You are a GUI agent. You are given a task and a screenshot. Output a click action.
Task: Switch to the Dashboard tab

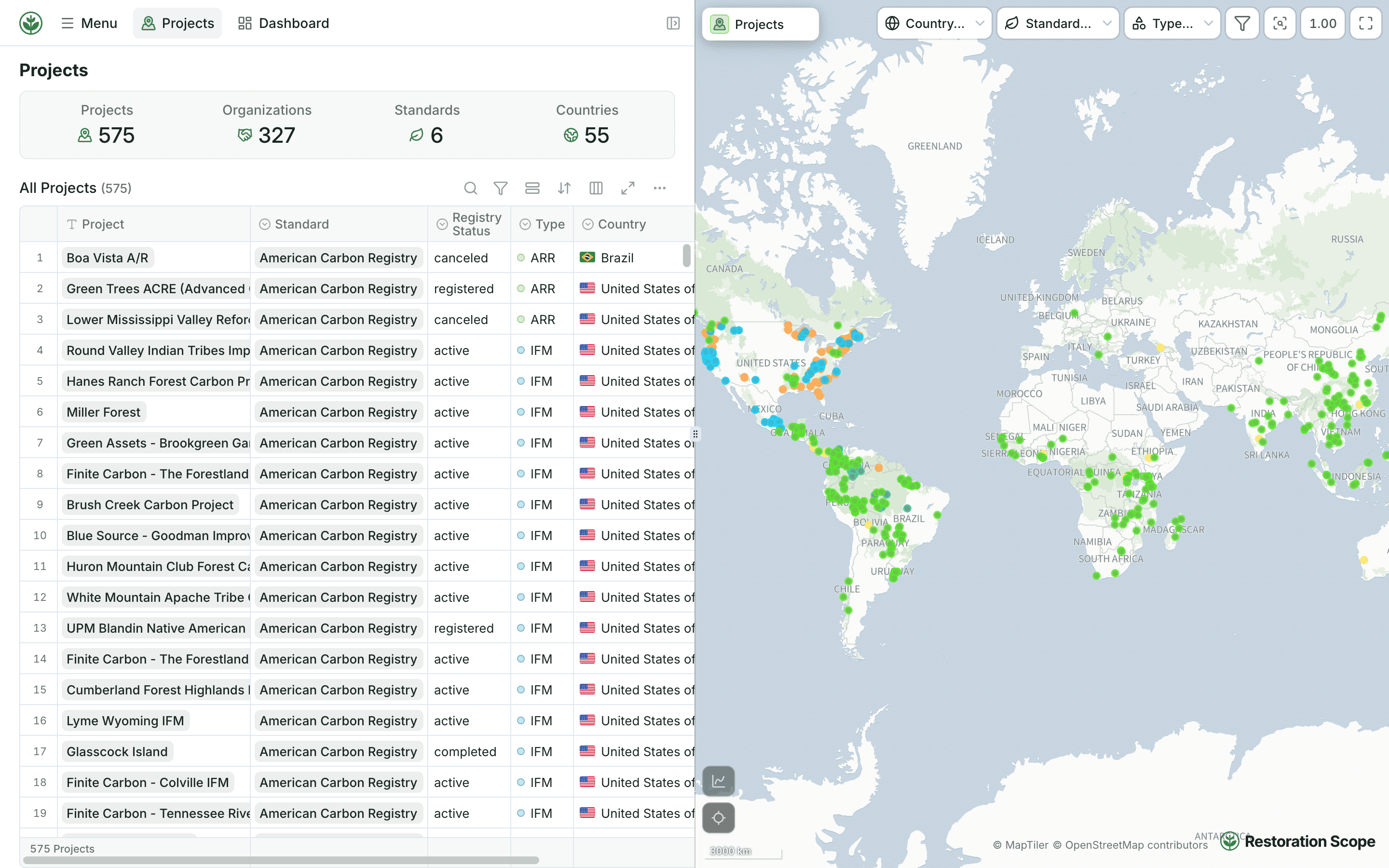click(284, 23)
